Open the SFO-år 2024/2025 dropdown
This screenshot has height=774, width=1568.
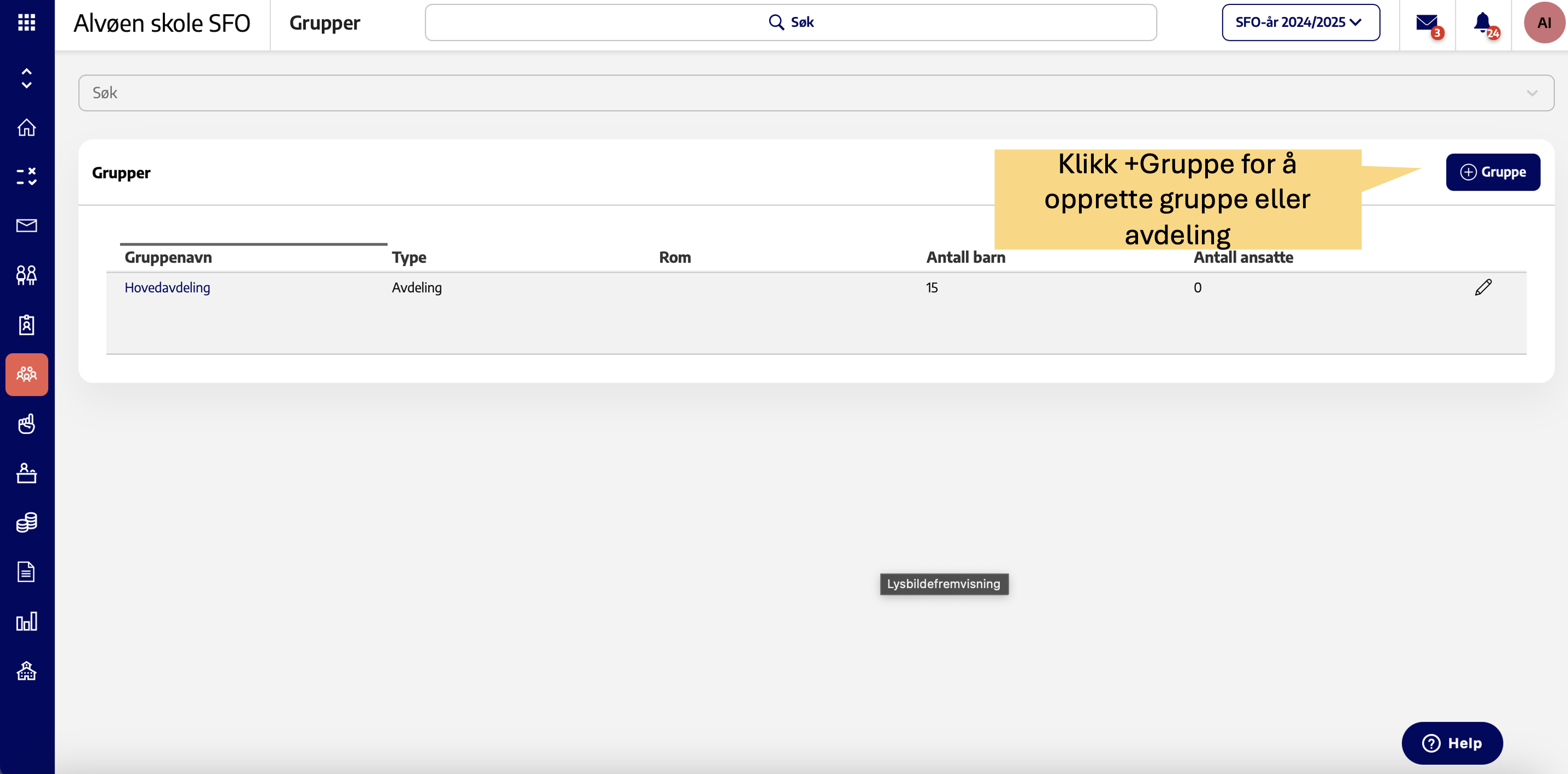(1300, 22)
